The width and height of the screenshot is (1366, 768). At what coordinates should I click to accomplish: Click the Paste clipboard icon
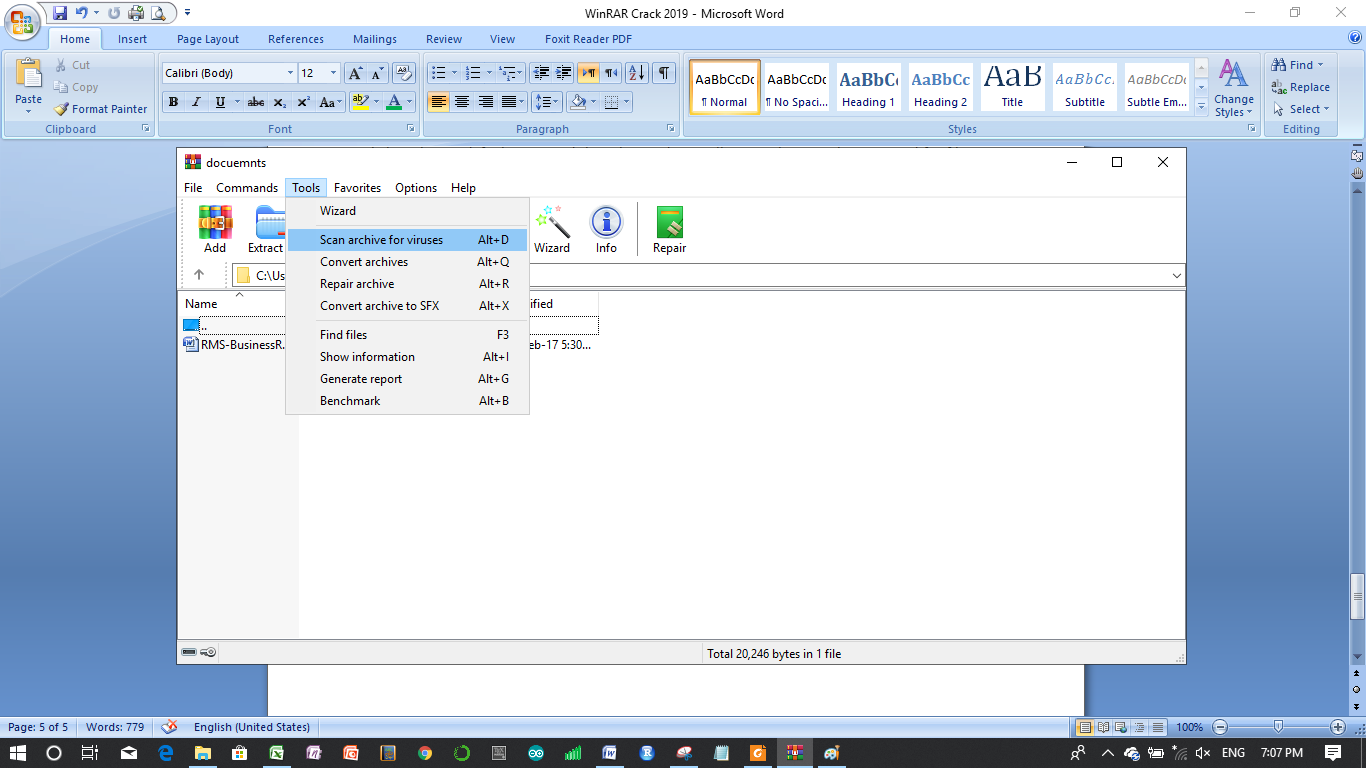pyautogui.click(x=29, y=74)
